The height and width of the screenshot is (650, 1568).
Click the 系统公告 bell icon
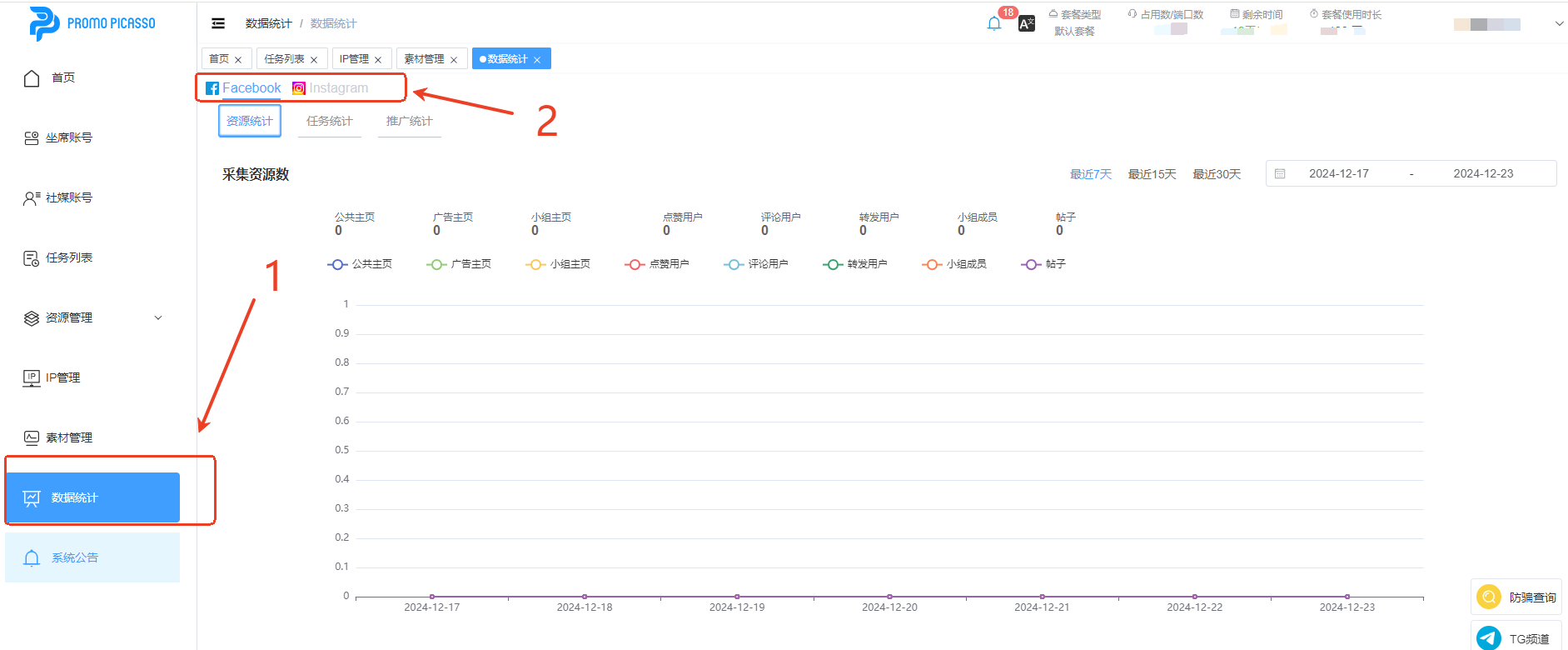click(32, 558)
